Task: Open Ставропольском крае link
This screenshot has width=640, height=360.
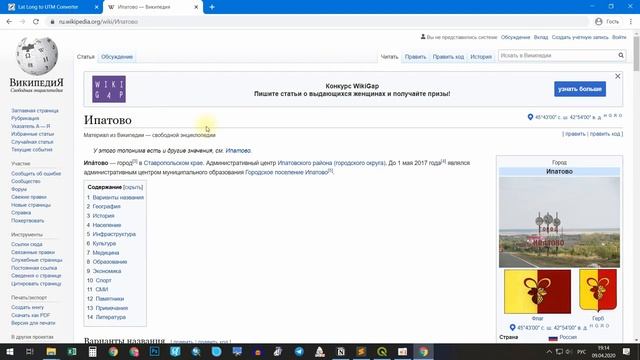Action: [173, 163]
